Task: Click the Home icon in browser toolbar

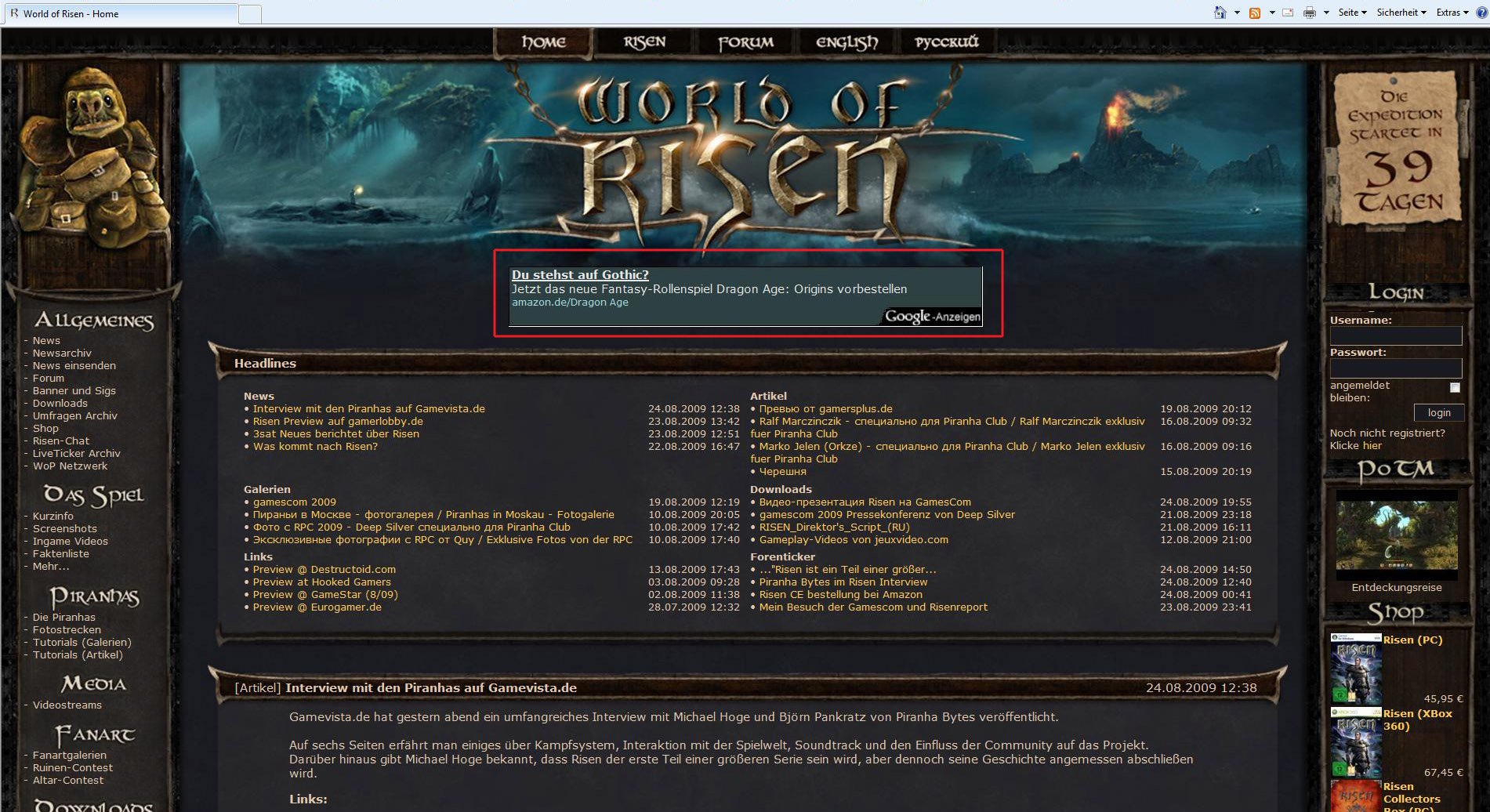Action: [1220, 13]
